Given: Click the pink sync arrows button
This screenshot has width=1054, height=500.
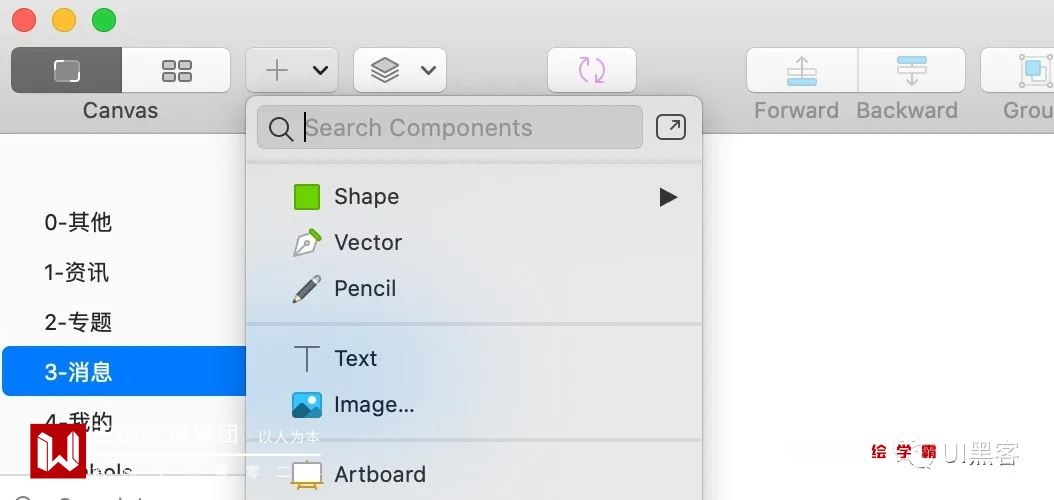Looking at the screenshot, I should click(x=592, y=70).
